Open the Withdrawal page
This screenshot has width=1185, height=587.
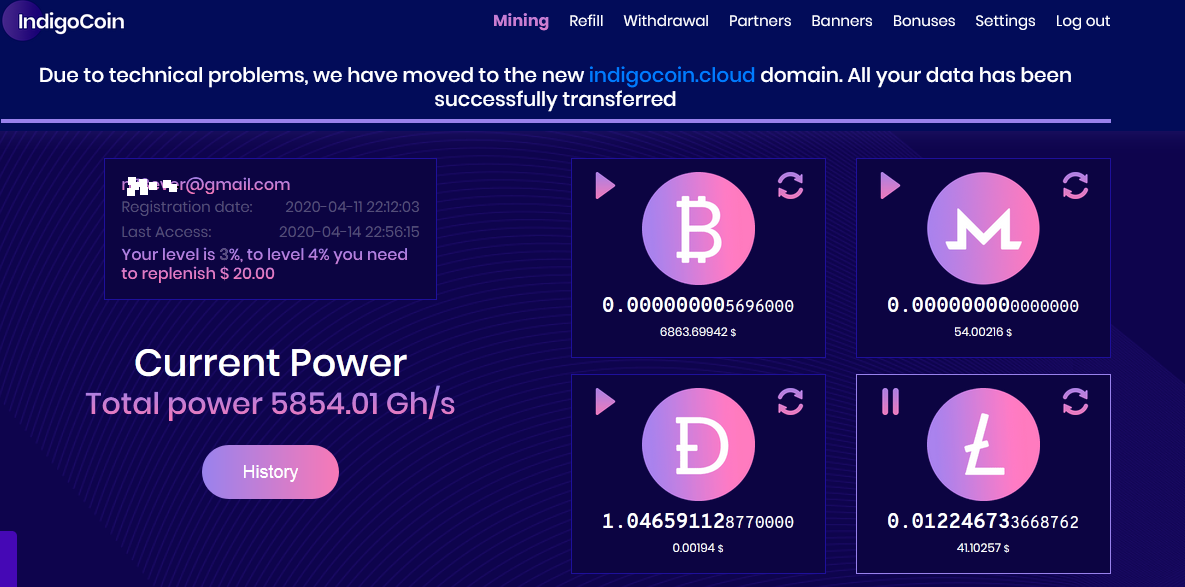[x=666, y=20]
